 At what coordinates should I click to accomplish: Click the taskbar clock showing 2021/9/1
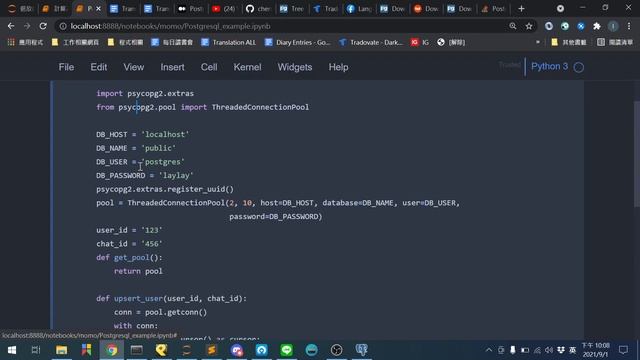596,350
